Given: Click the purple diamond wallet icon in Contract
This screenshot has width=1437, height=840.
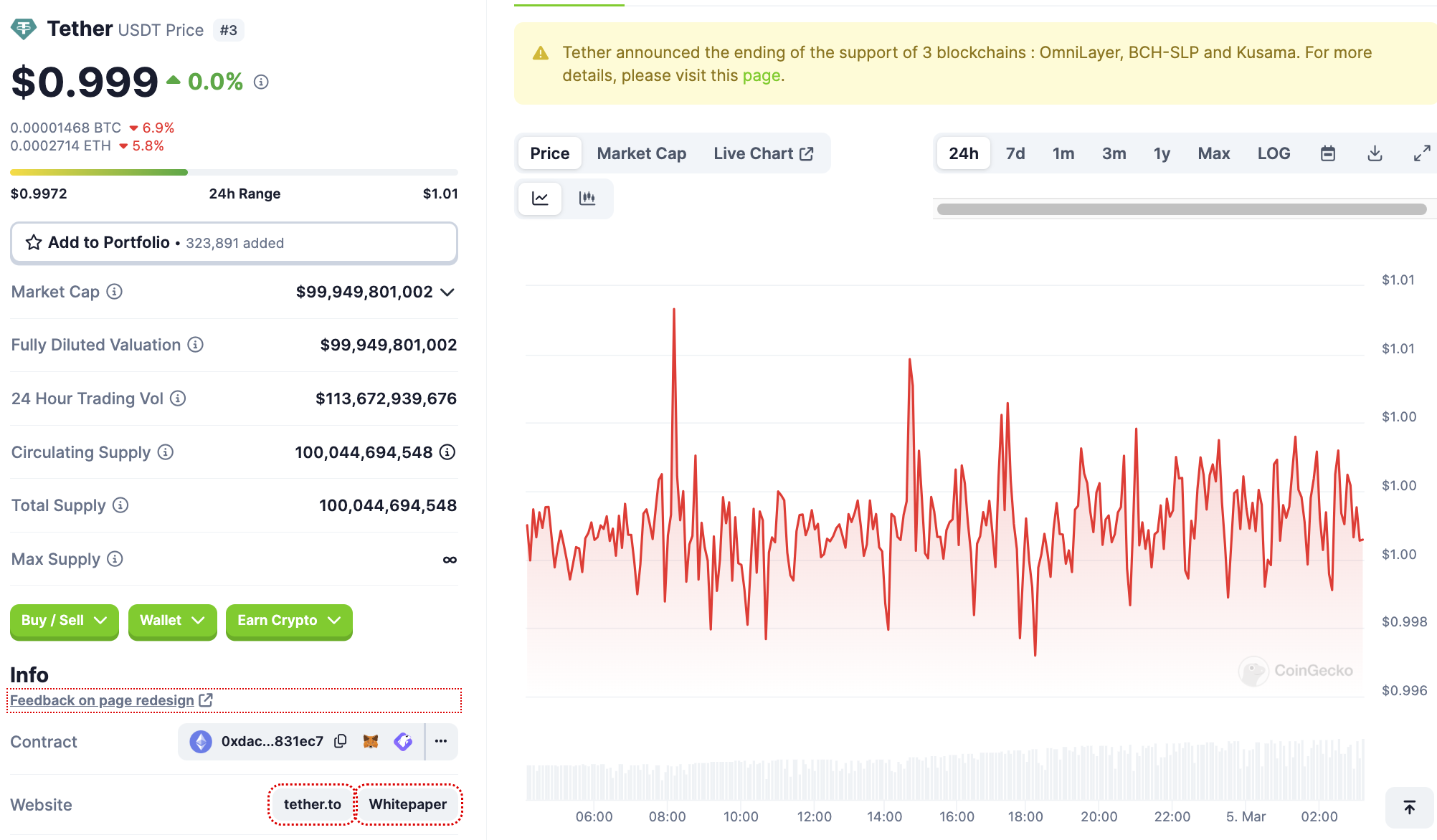Looking at the screenshot, I should (x=403, y=741).
